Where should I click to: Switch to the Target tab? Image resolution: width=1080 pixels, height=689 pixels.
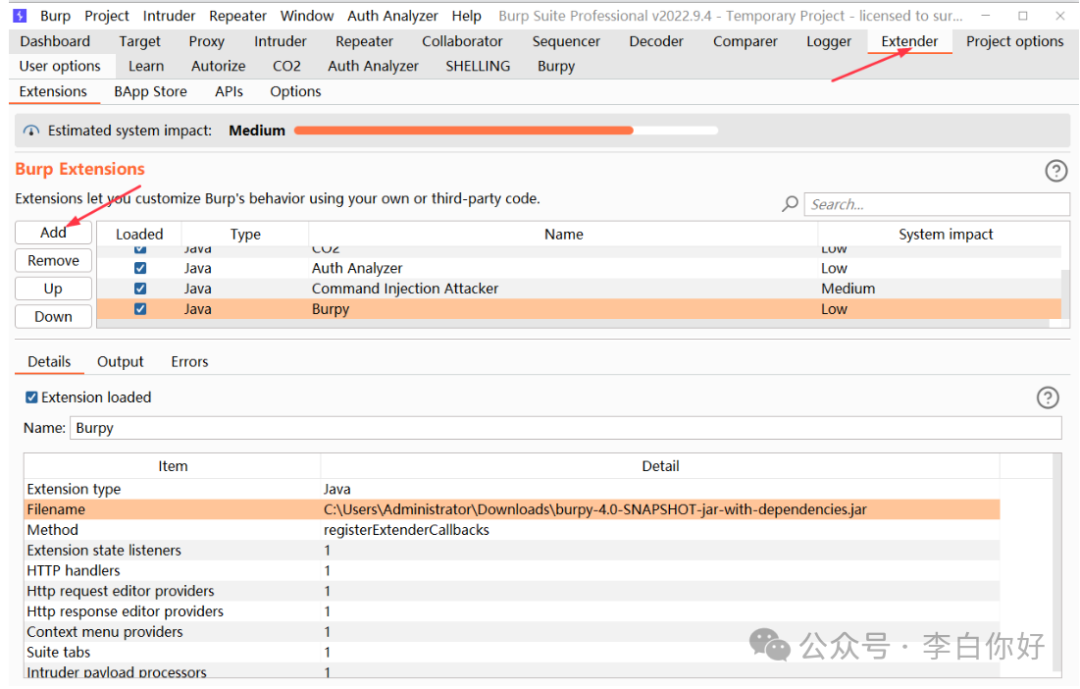click(140, 41)
